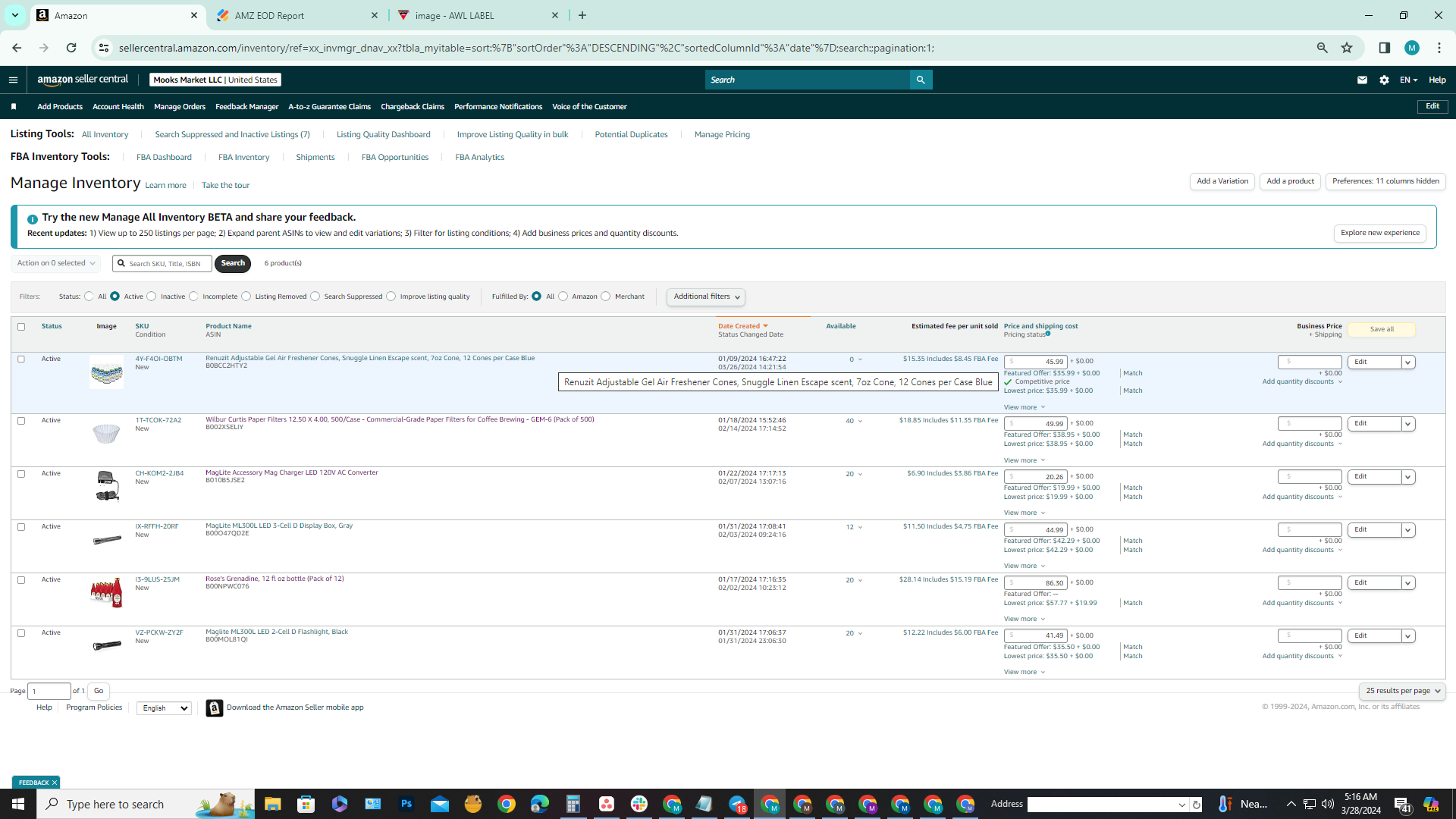Close the FEEDBACK tab widget

click(55, 783)
